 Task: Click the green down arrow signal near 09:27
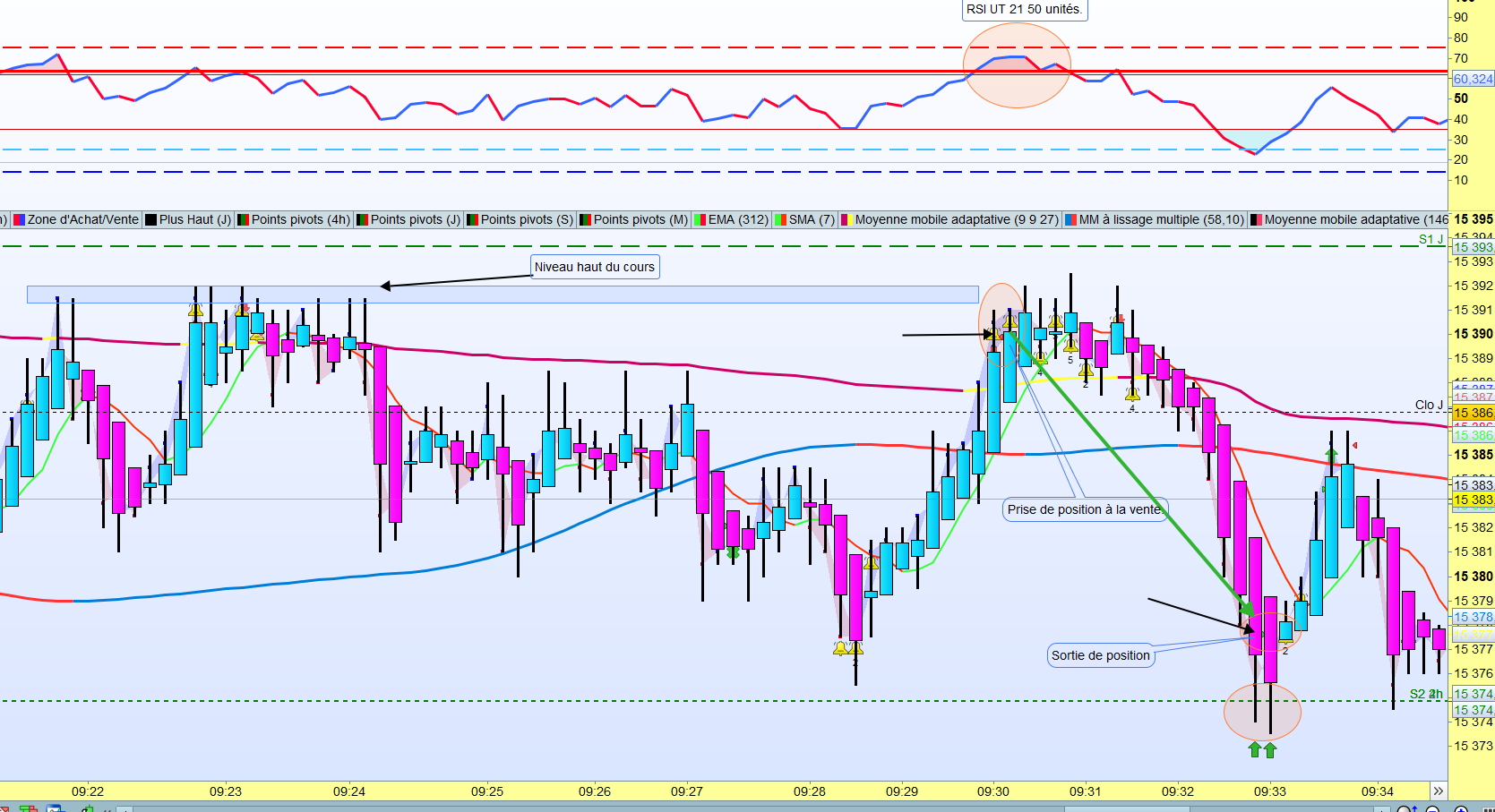click(x=733, y=553)
